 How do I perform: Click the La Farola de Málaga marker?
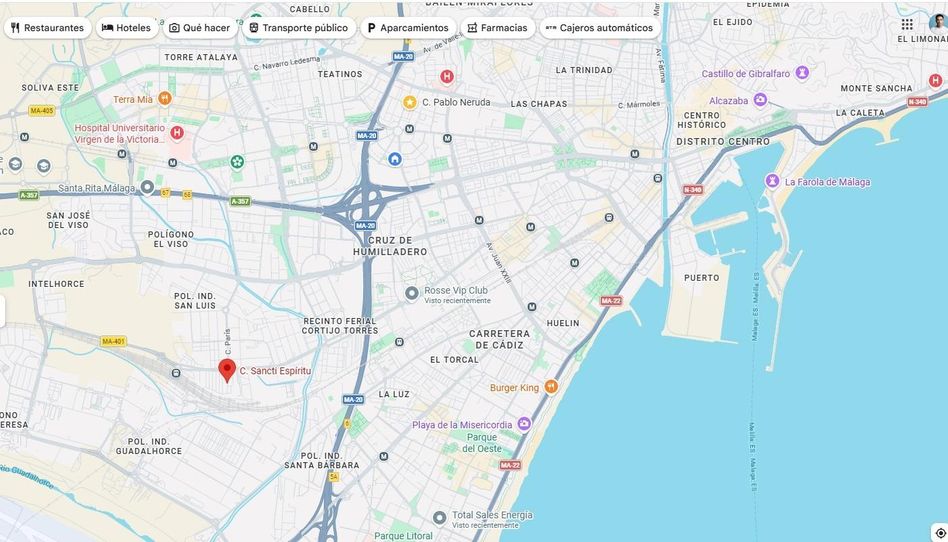[772, 181]
